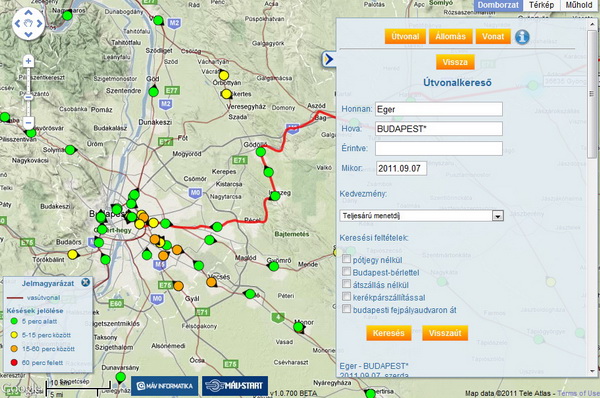The width and height of the screenshot is (600, 398).
Task: Switch to Térkép map view
Action: click(x=541, y=5)
